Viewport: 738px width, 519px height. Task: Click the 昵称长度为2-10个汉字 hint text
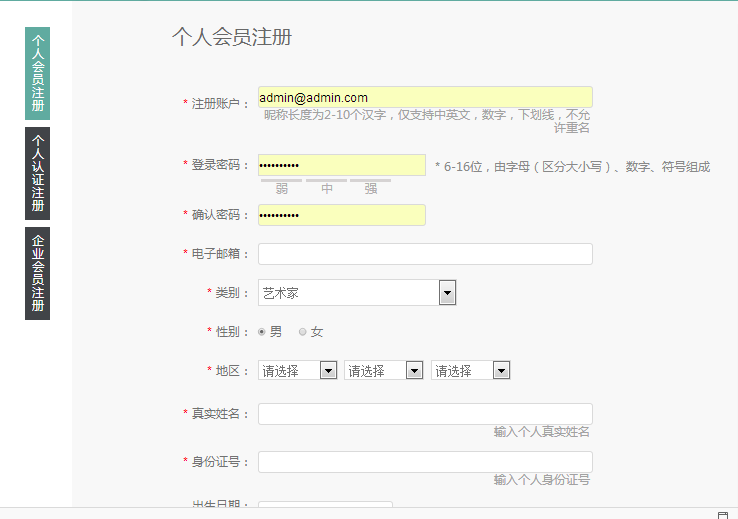[x=426, y=121]
